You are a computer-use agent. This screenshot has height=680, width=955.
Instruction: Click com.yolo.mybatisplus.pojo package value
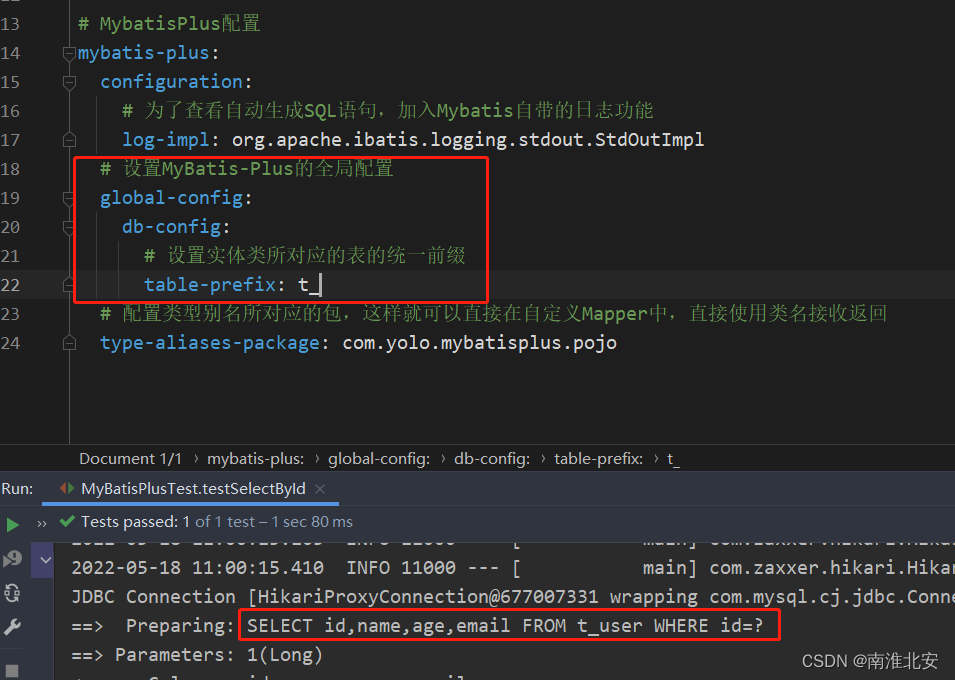coord(479,343)
